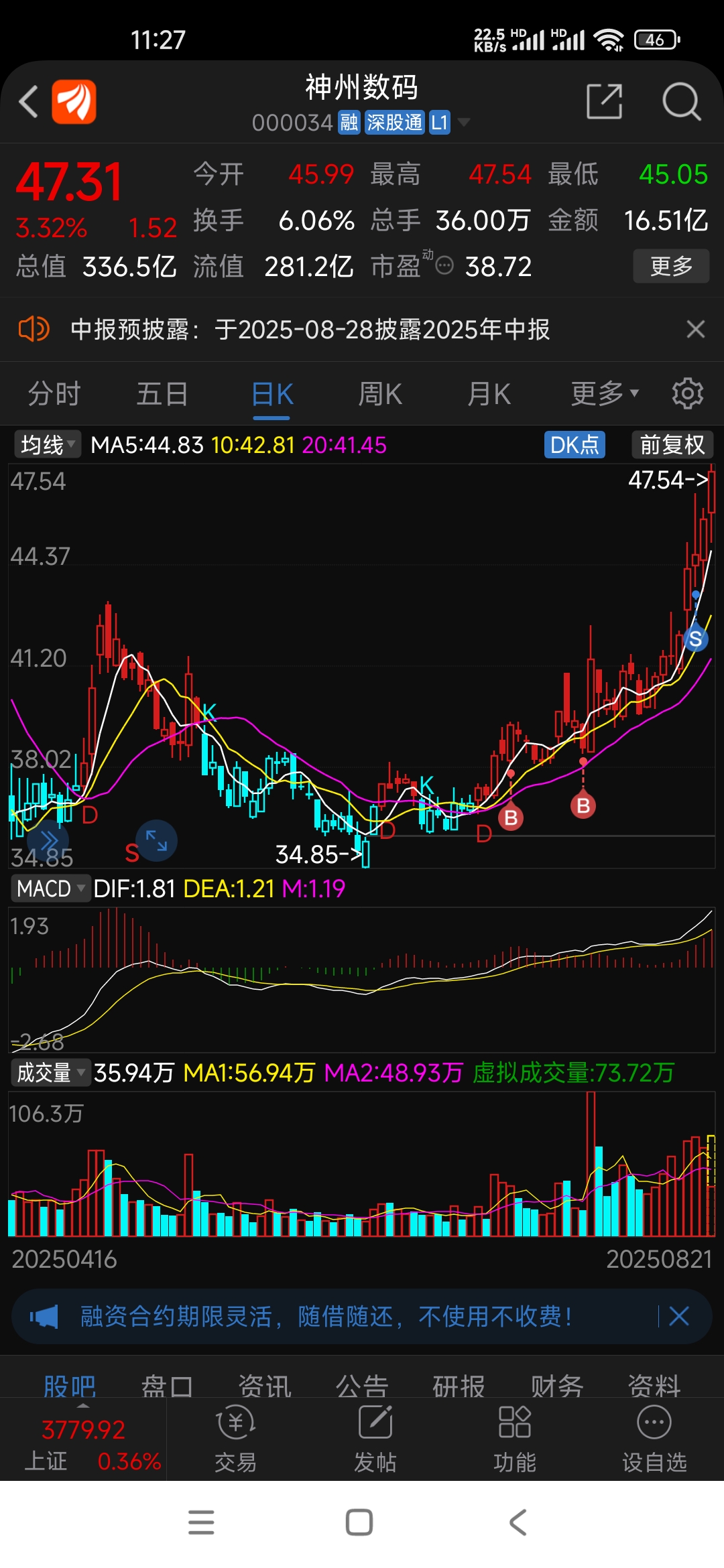724x1568 pixels.
Task: Open the search magnifier icon
Action: point(682,102)
